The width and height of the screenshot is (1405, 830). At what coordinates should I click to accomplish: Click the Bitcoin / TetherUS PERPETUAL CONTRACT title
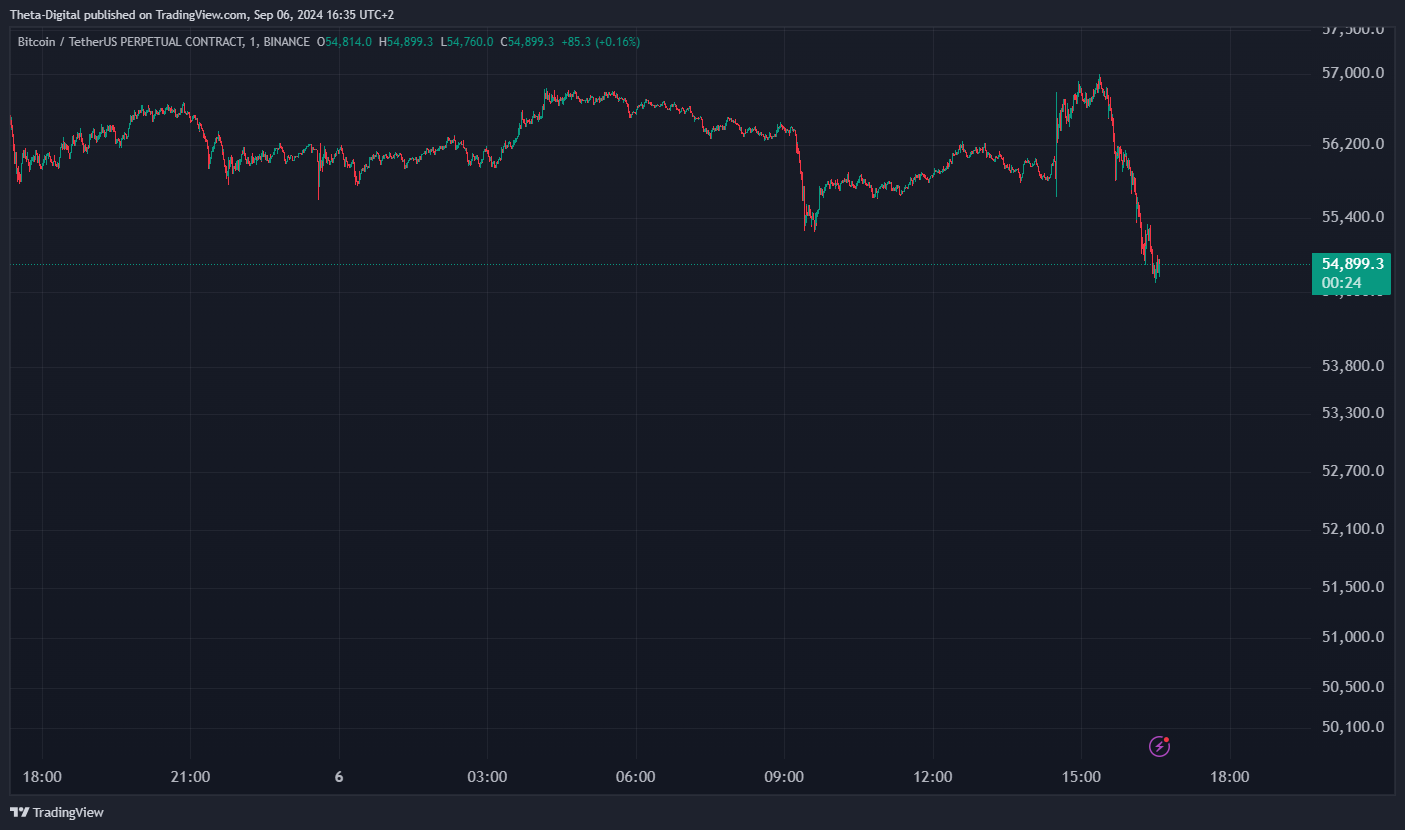pyautogui.click(x=130, y=42)
